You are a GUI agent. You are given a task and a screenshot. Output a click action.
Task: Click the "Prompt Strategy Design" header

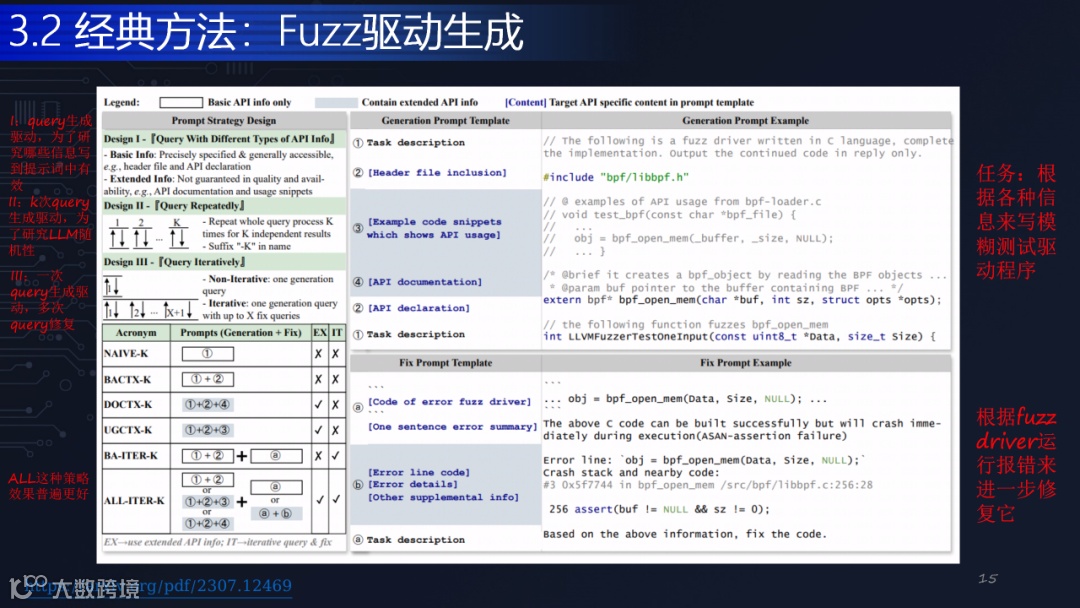pos(224,120)
